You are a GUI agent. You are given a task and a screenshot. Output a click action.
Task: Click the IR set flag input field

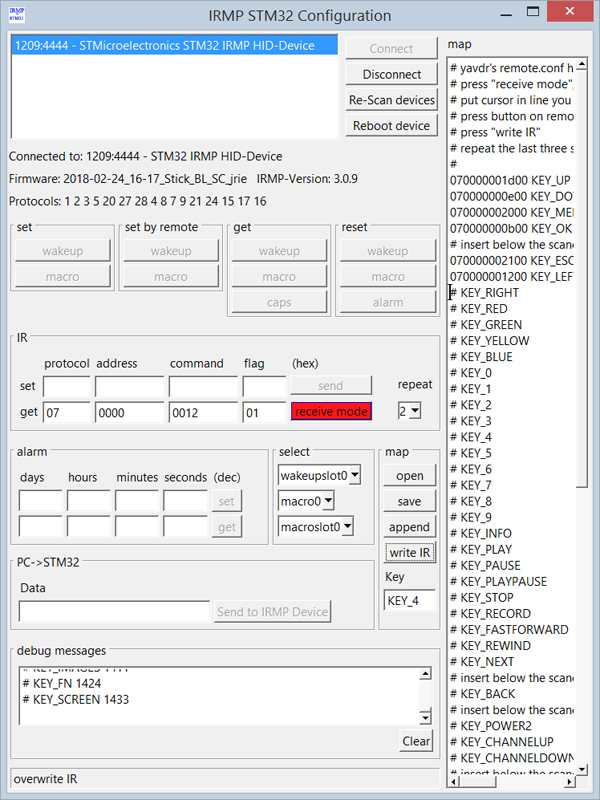click(x=264, y=386)
